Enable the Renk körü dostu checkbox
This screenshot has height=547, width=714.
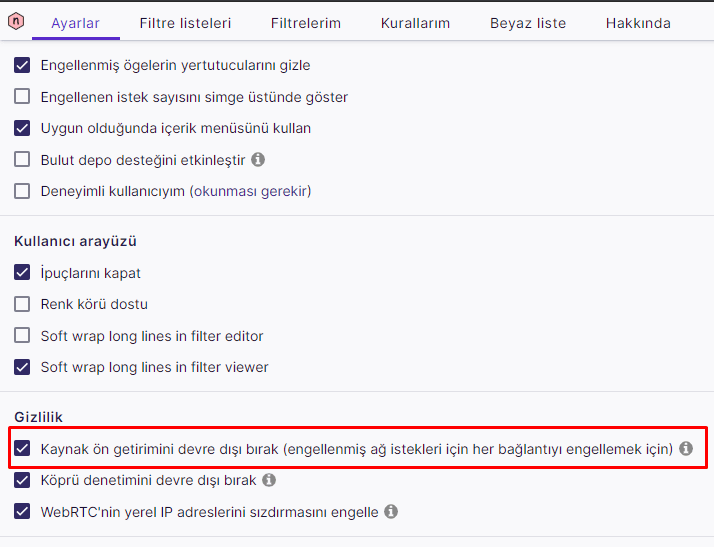point(22,304)
